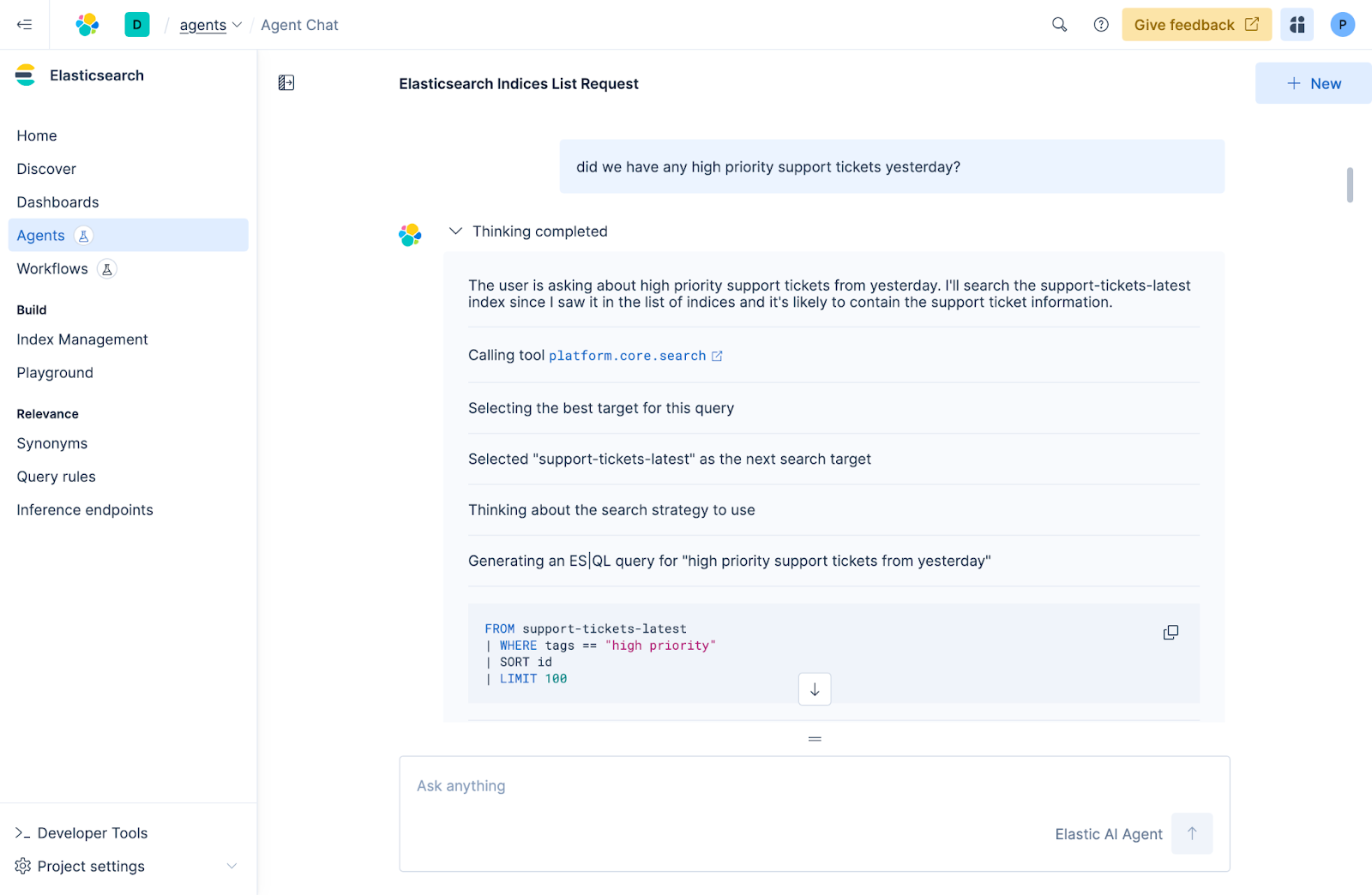Click the input resize handle bar
1372x895 pixels.
[x=815, y=738]
